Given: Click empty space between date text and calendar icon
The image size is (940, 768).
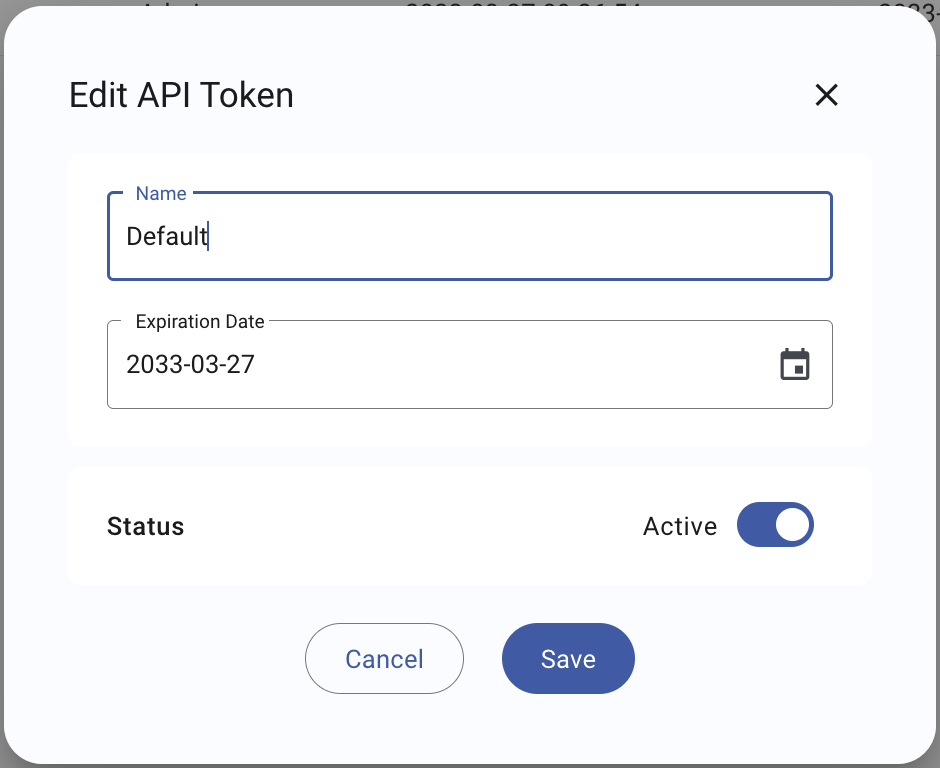Looking at the screenshot, I should coord(516,365).
